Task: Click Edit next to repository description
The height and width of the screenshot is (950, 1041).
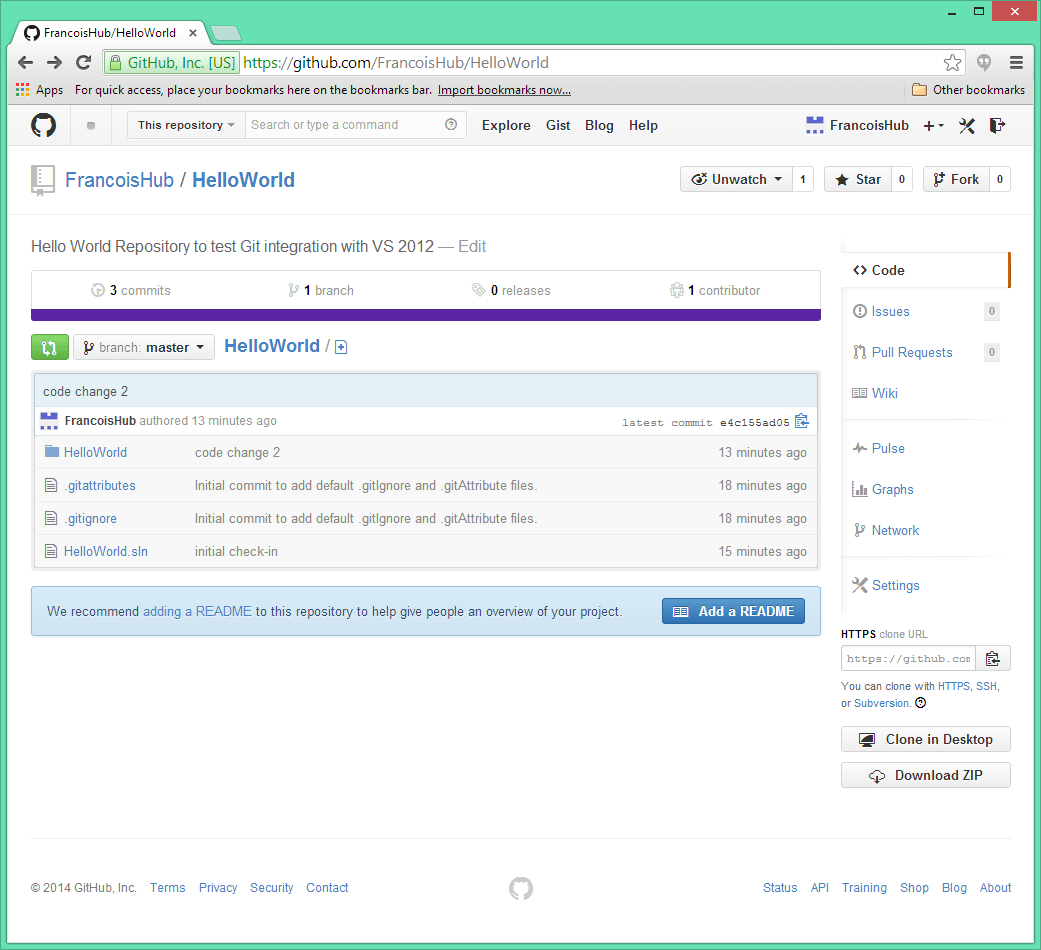Action: (472, 246)
